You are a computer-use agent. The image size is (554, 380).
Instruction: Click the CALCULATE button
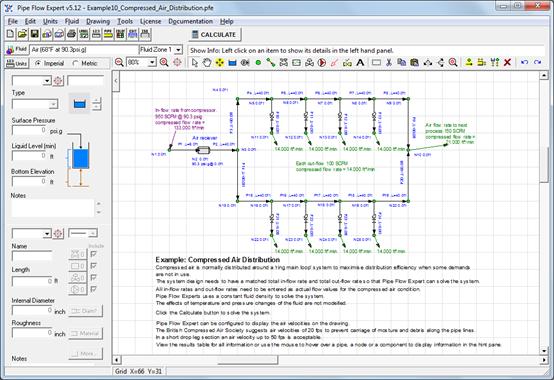(x=214, y=35)
